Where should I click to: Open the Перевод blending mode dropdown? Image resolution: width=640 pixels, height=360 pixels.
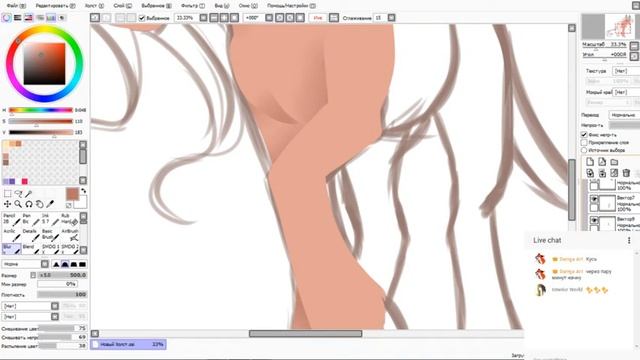pyautogui.click(x=624, y=115)
